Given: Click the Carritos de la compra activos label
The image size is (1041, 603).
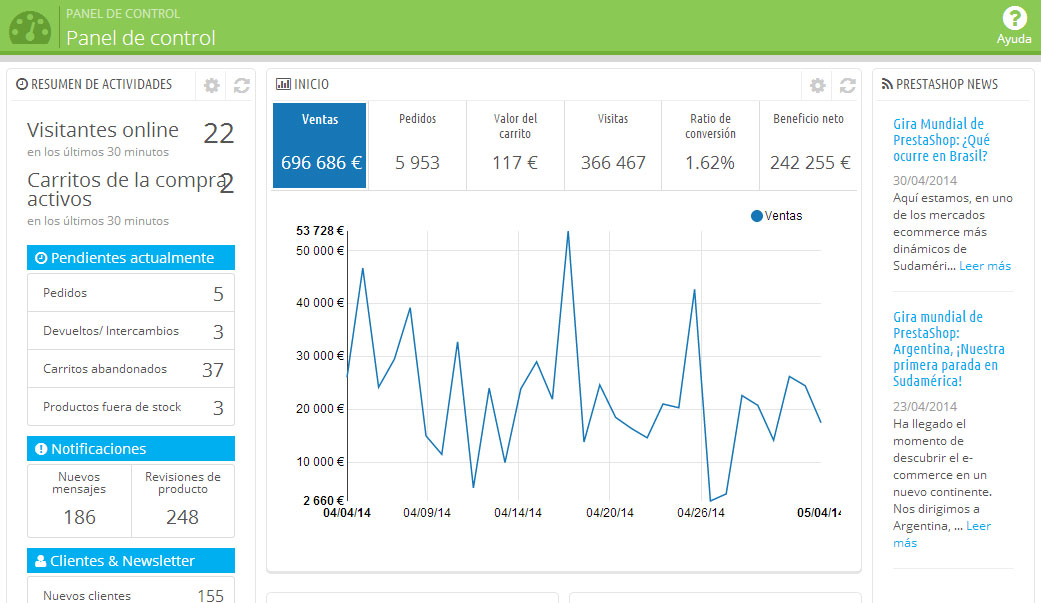Looking at the screenshot, I should [x=126, y=189].
